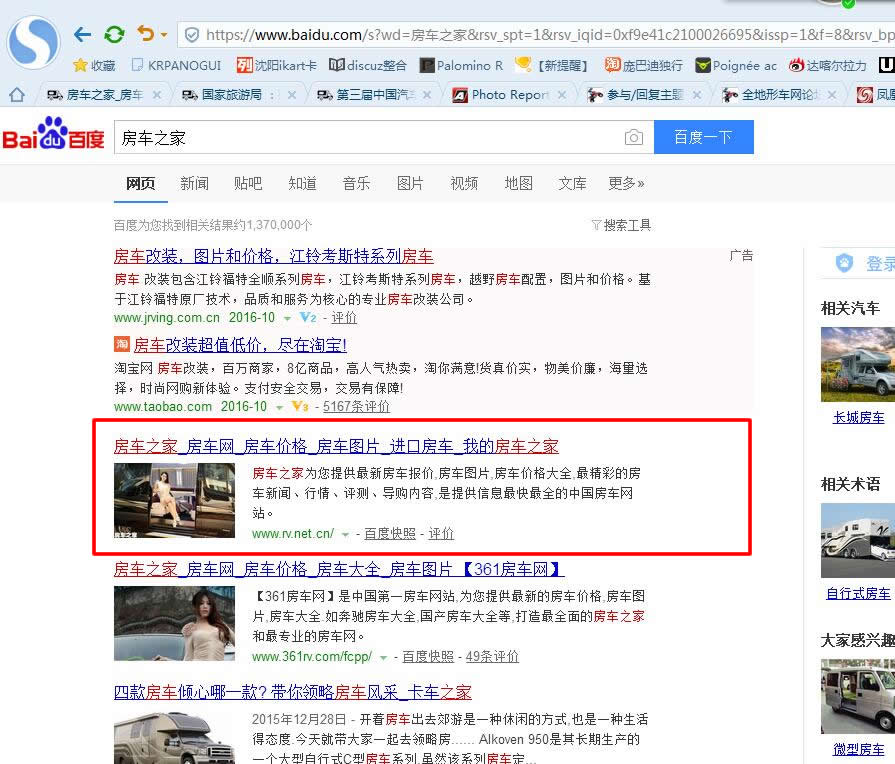Screen dimensions: 895x764
Task: Expand the 更多» categories
Action: coord(626,183)
